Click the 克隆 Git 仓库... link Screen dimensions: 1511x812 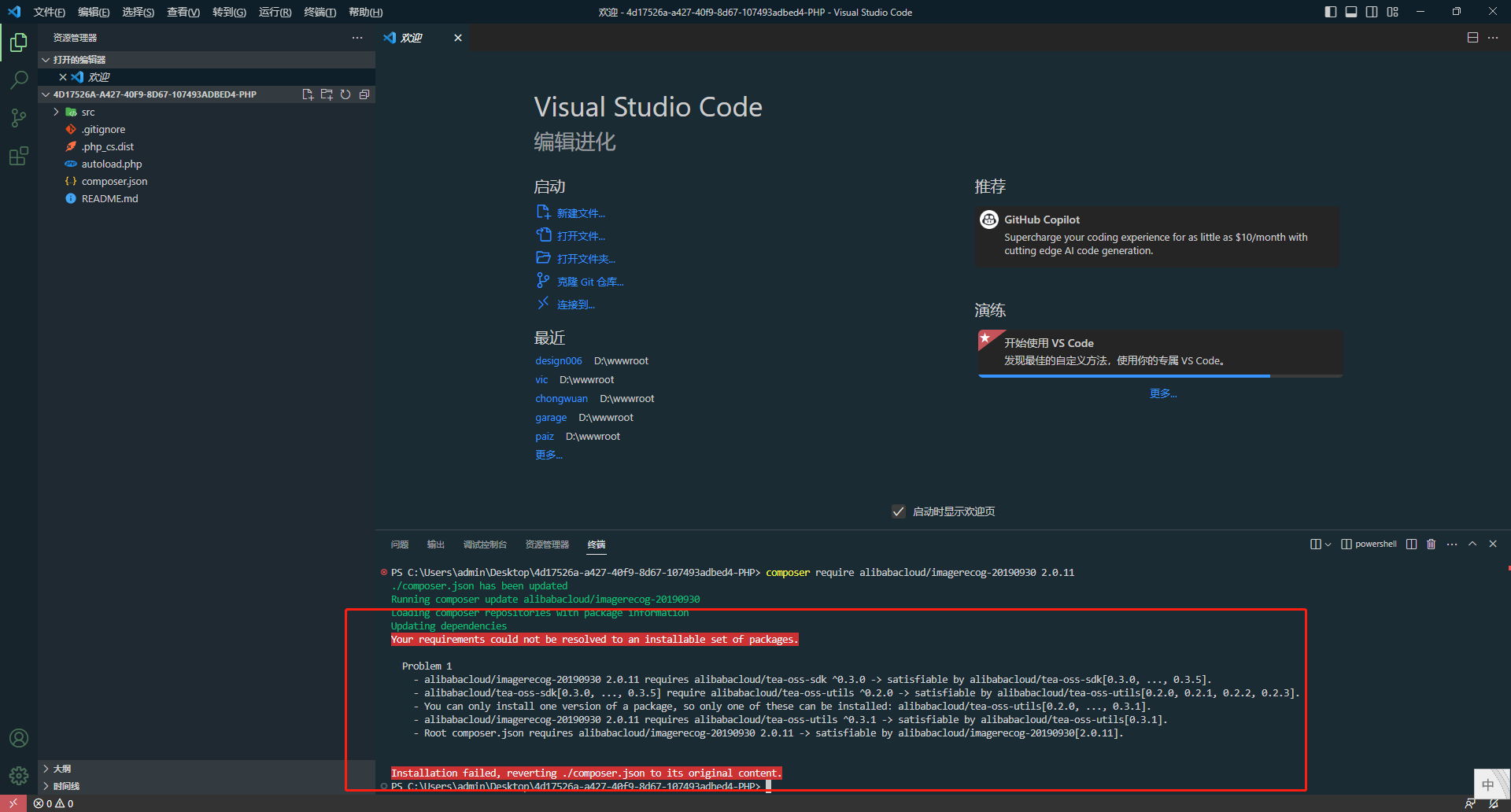point(590,282)
